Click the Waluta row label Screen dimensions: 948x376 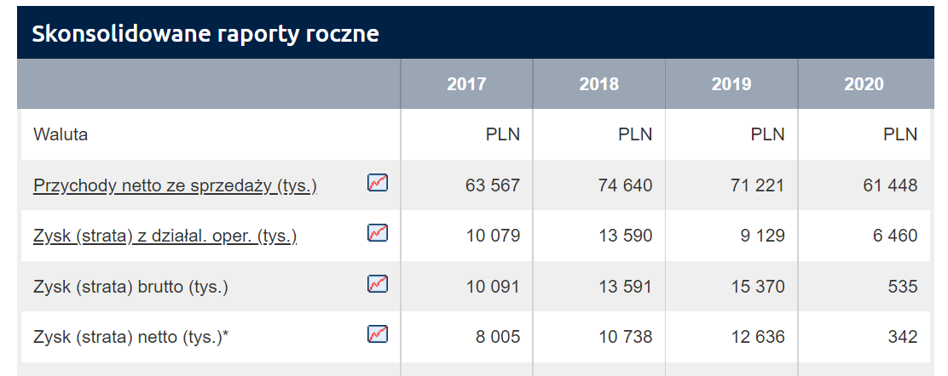click(x=60, y=134)
